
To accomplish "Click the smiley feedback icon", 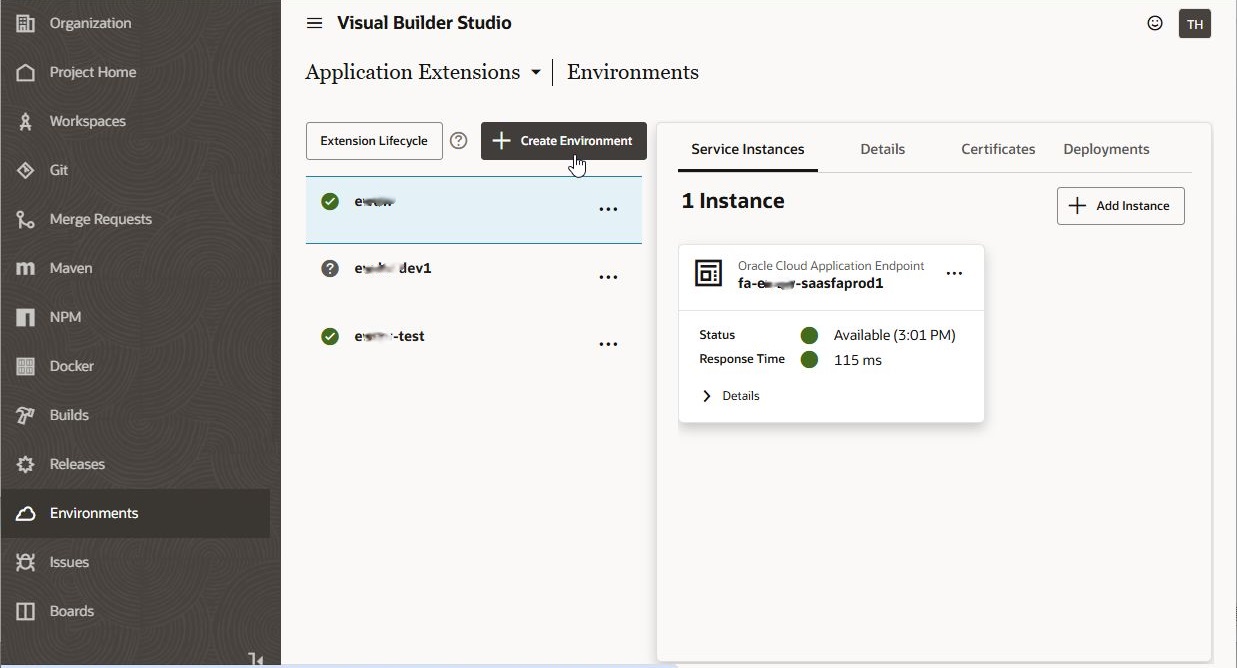I will [x=1155, y=23].
